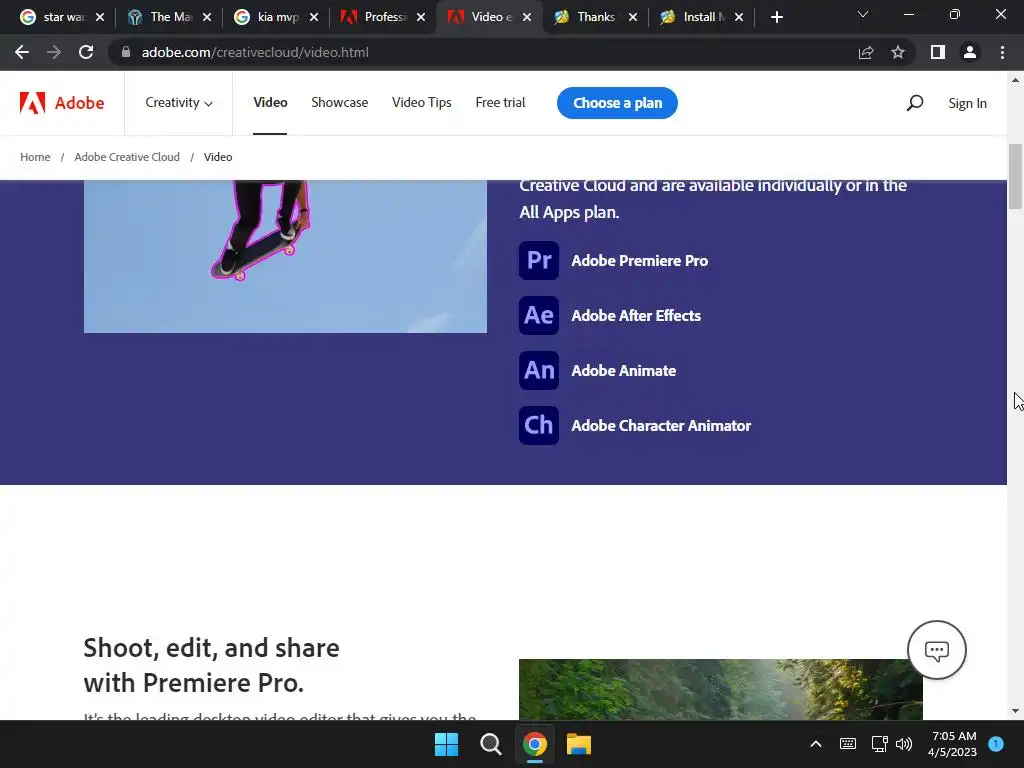Open the Character Animator 'Ch' icon
This screenshot has height=768, width=1024.
(539, 425)
